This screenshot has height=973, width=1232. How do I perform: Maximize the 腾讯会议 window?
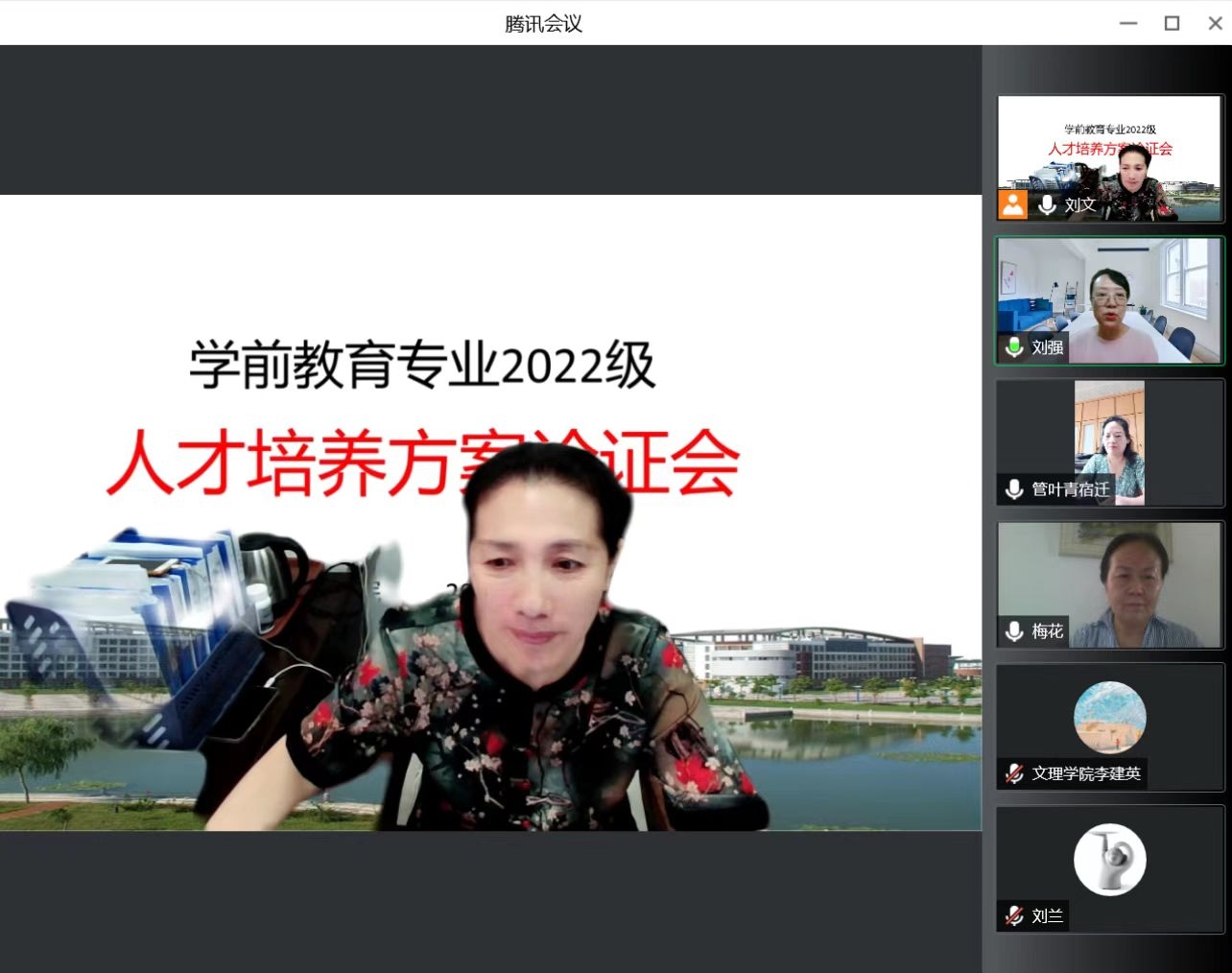(x=1172, y=23)
